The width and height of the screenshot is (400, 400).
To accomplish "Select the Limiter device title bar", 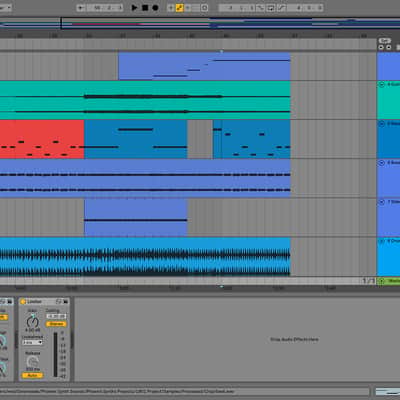I will [44, 302].
